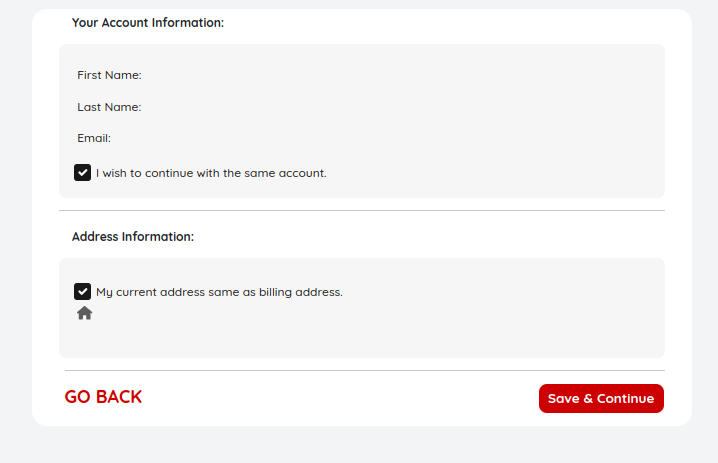This screenshot has width=718, height=463.
Task: Click the light gray page background below the card
Action: (x=360, y=445)
